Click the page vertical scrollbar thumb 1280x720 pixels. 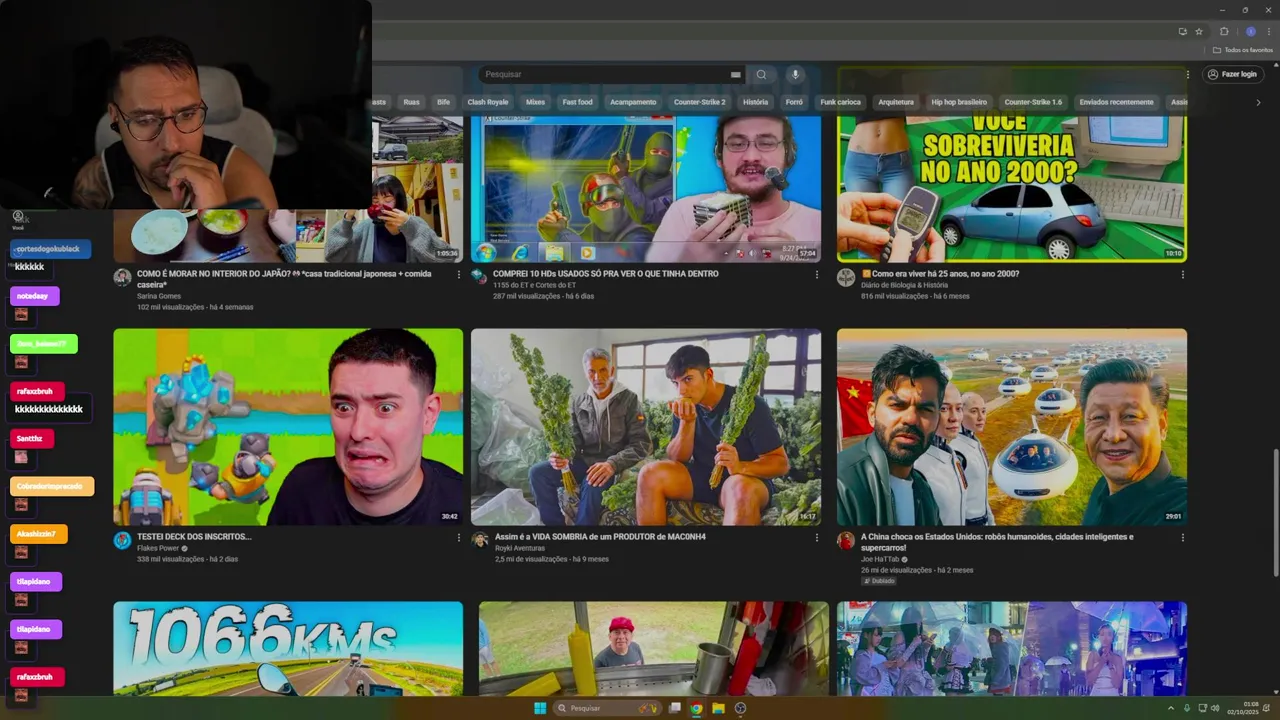[1275, 512]
